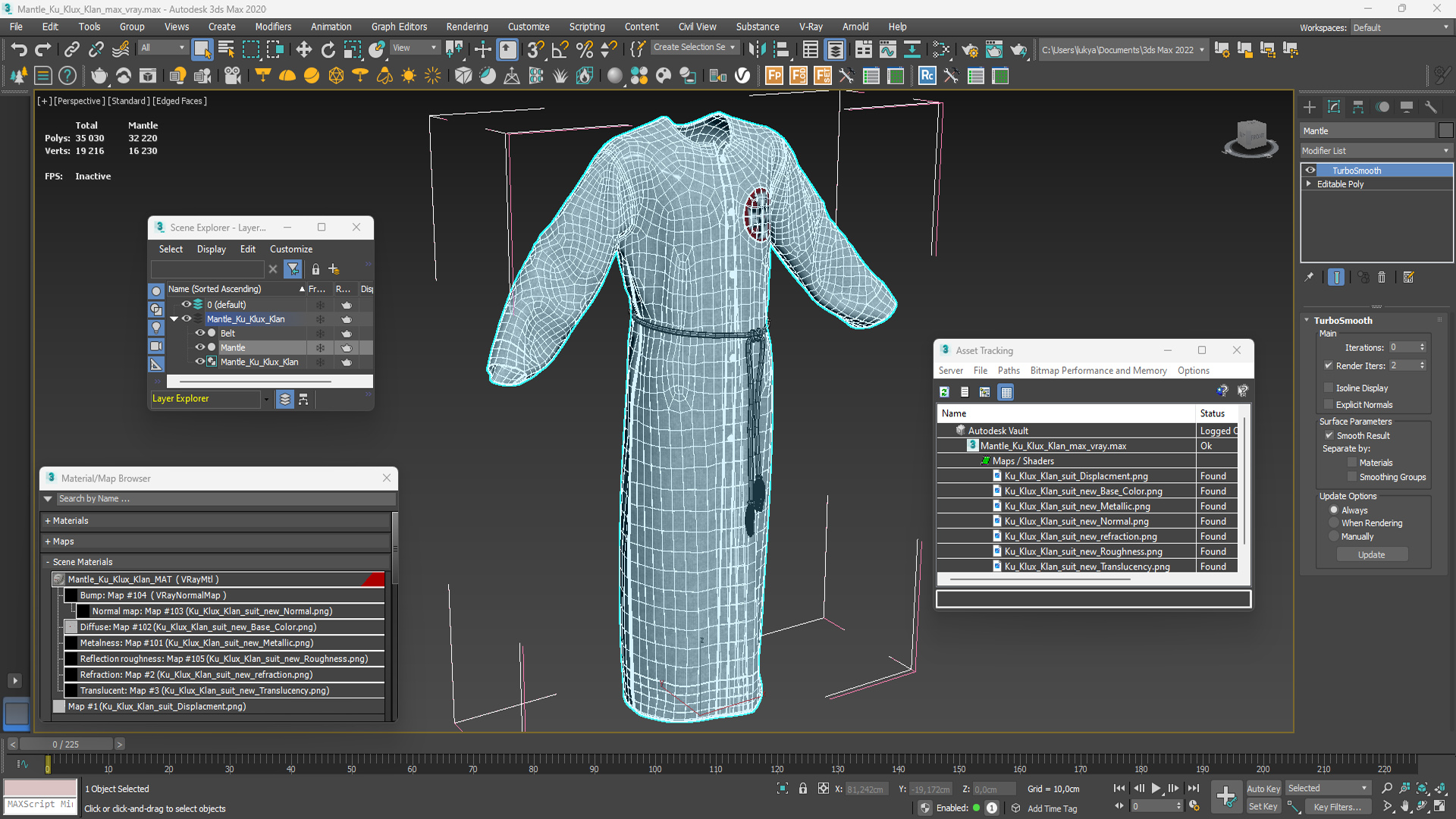Image resolution: width=1456 pixels, height=819 pixels.
Task: Toggle eye for 0 (default) layer
Action: pos(186,304)
